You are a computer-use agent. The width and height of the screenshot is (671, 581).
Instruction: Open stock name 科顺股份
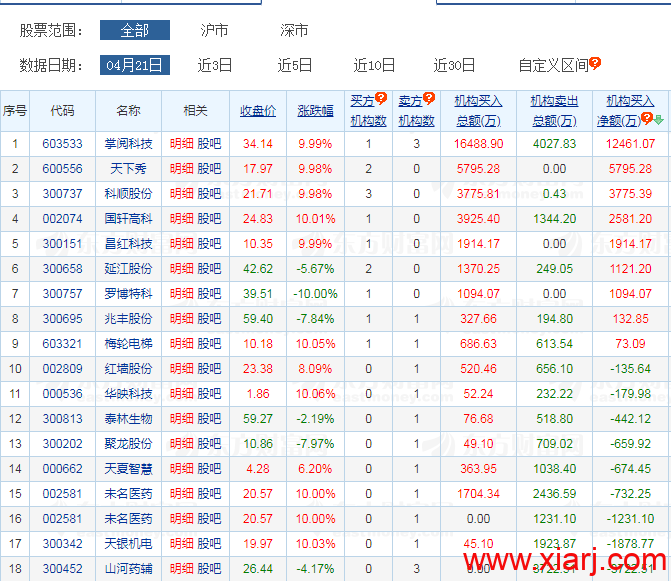coord(128,194)
